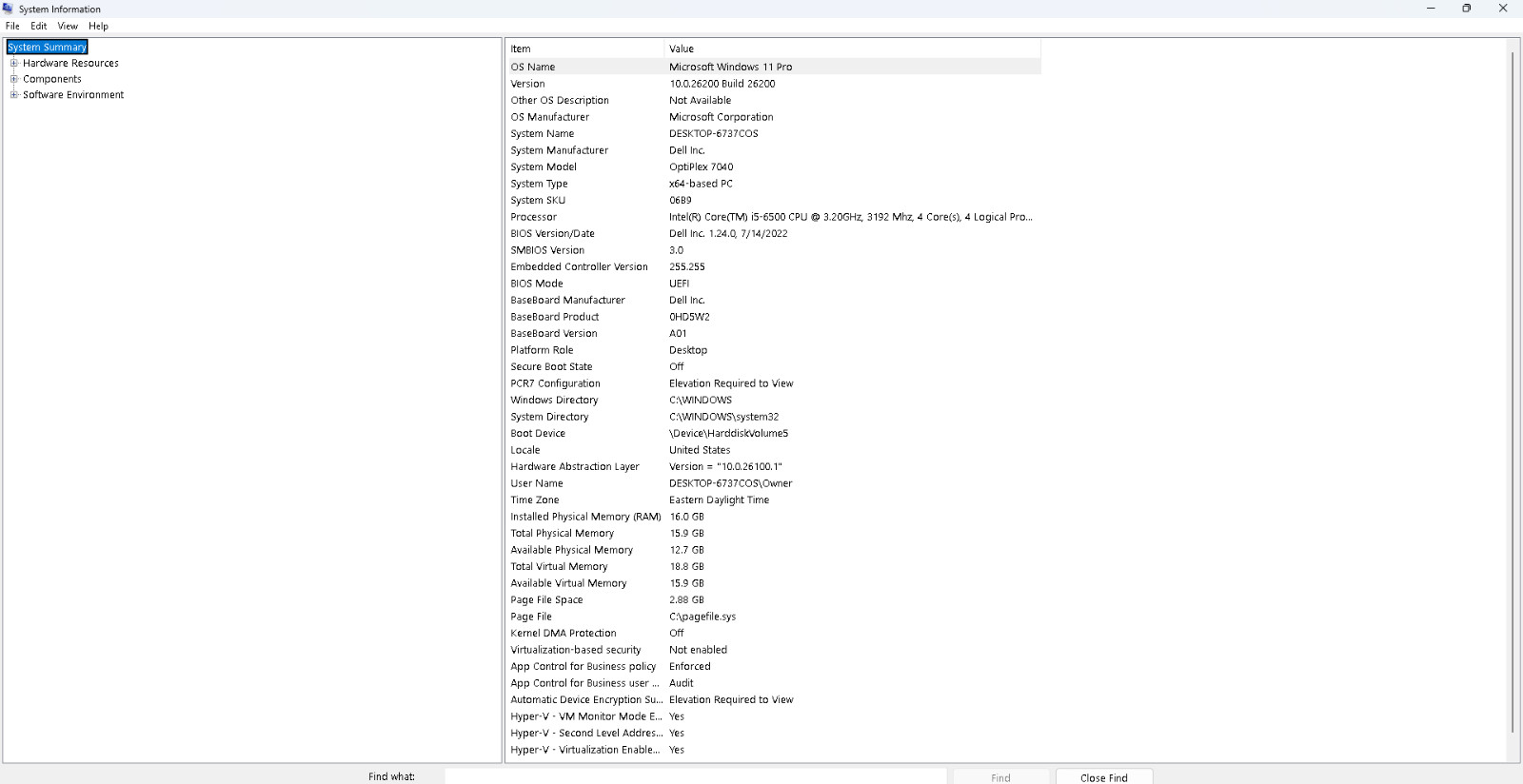
Task: Select the System Manufacturer row
Action: tap(774, 150)
